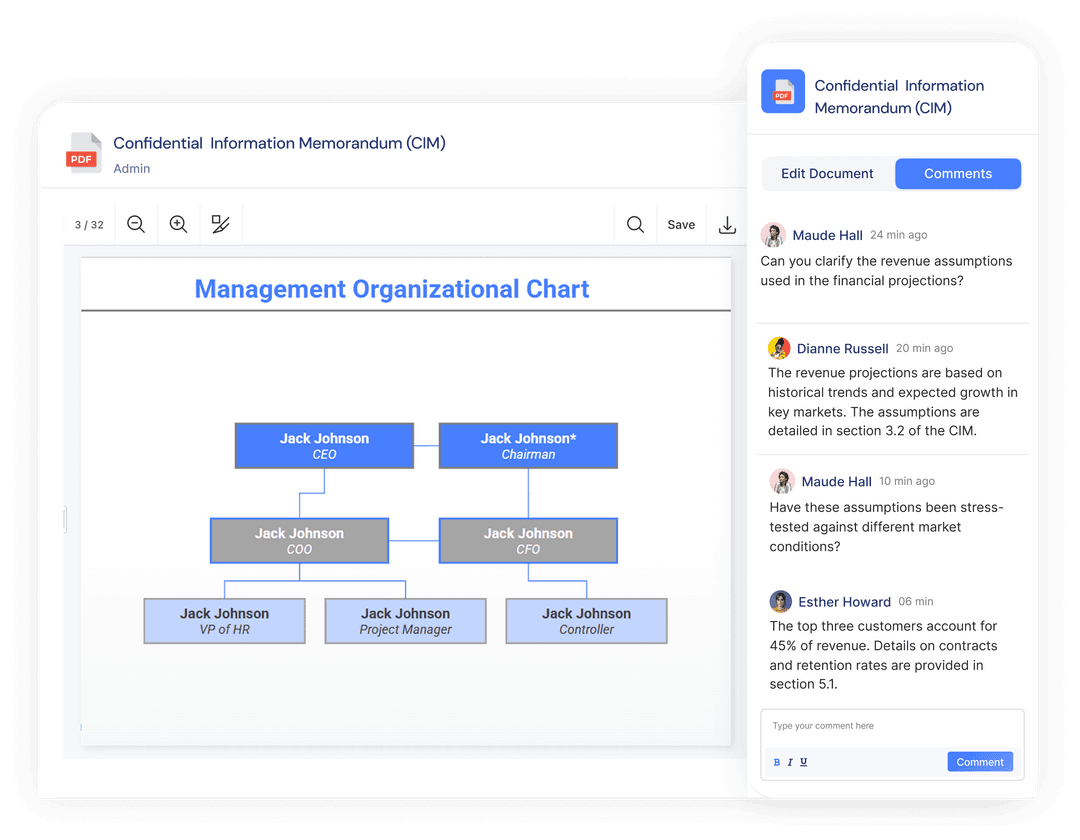Select the Jack Johnson* Chairman box
This screenshot has width=1080, height=840.
click(x=528, y=445)
